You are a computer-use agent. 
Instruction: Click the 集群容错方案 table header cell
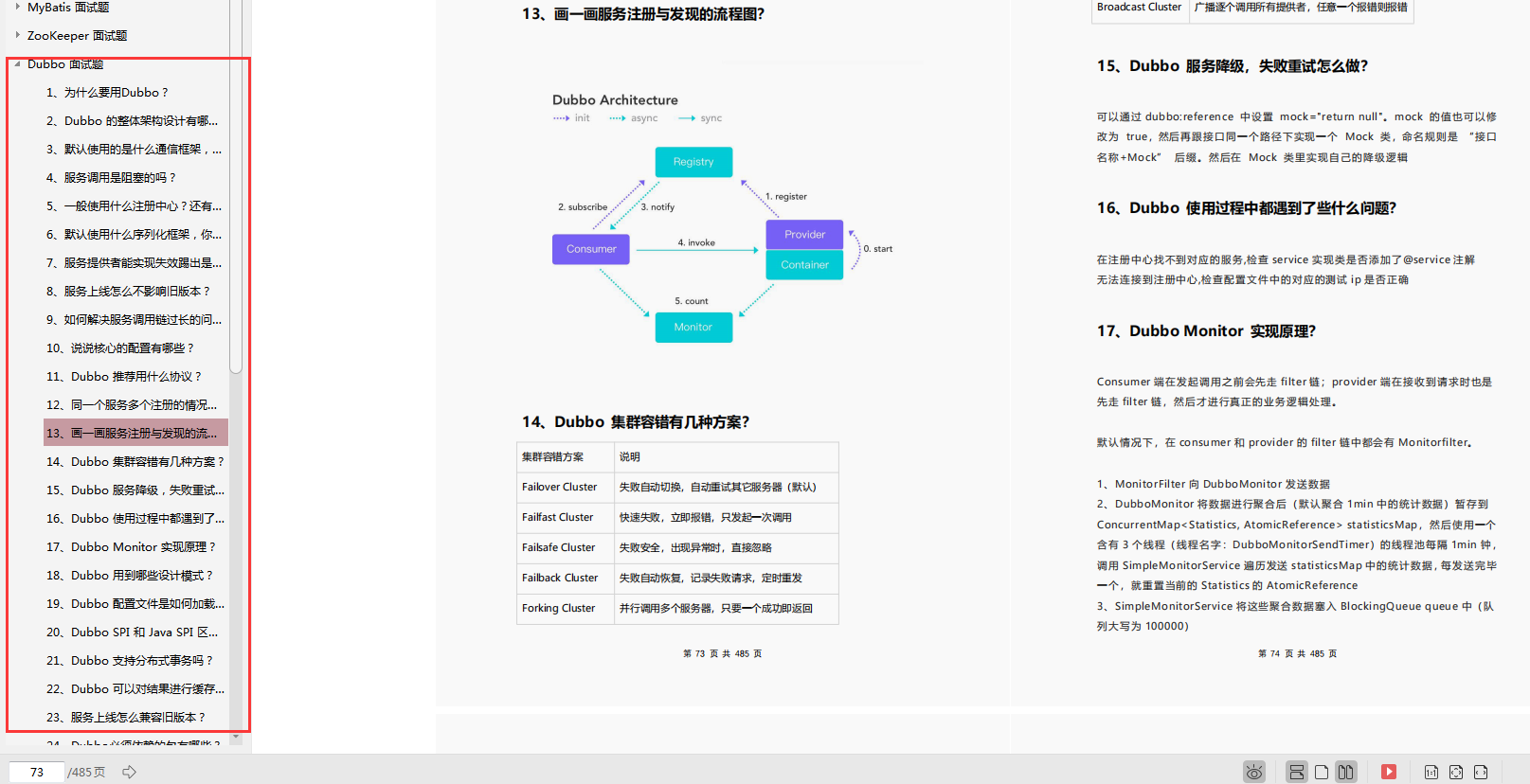pyautogui.click(x=566, y=456)
